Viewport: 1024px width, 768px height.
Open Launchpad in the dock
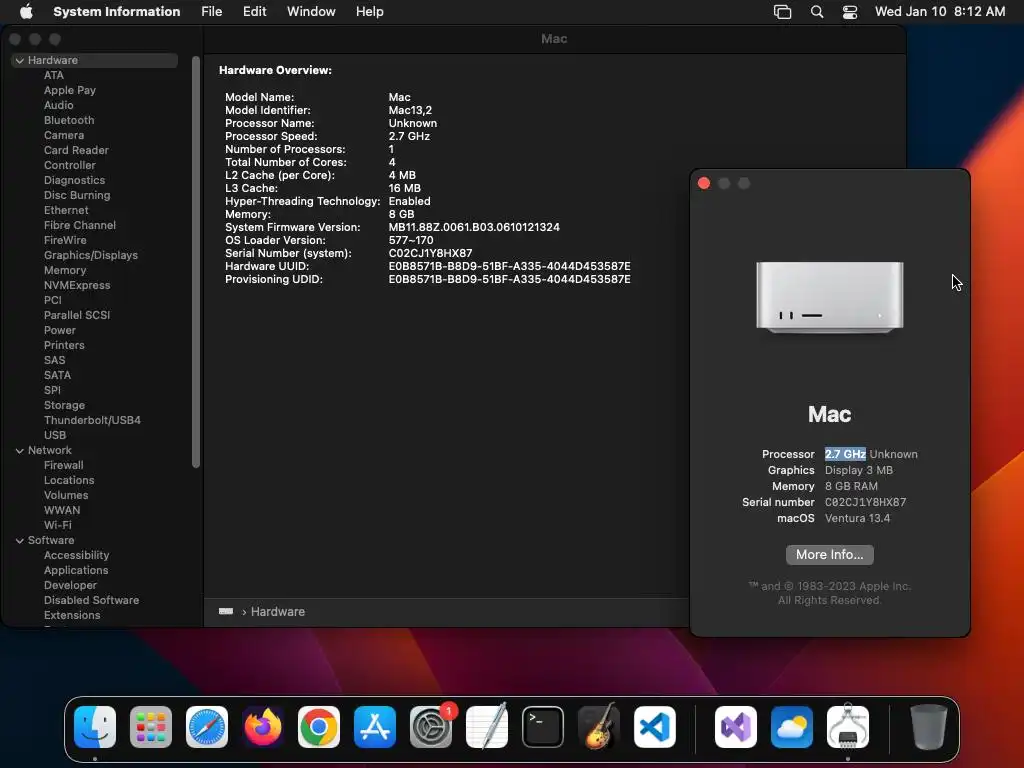(x=151, y=726)
